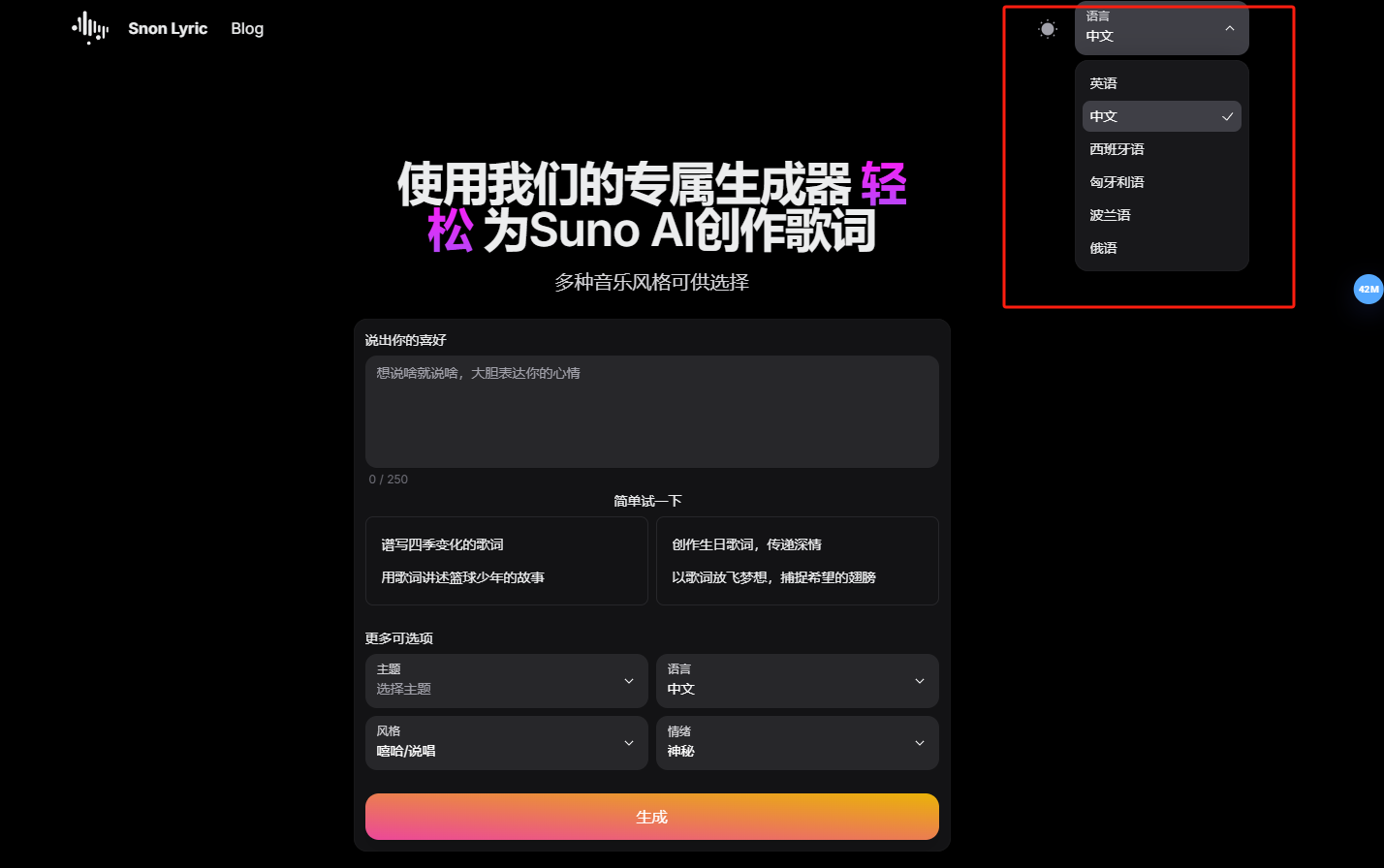Pick the 创作生日歌词，传递深情 example
The width and height of the screenshot is (1384, 868).
point(746,544)
